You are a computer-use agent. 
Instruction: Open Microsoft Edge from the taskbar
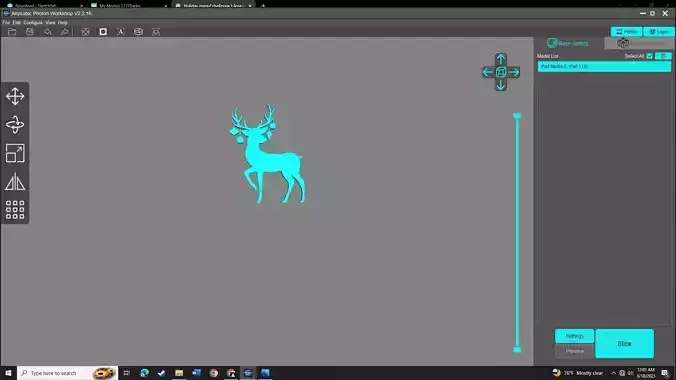coord(144,373)
